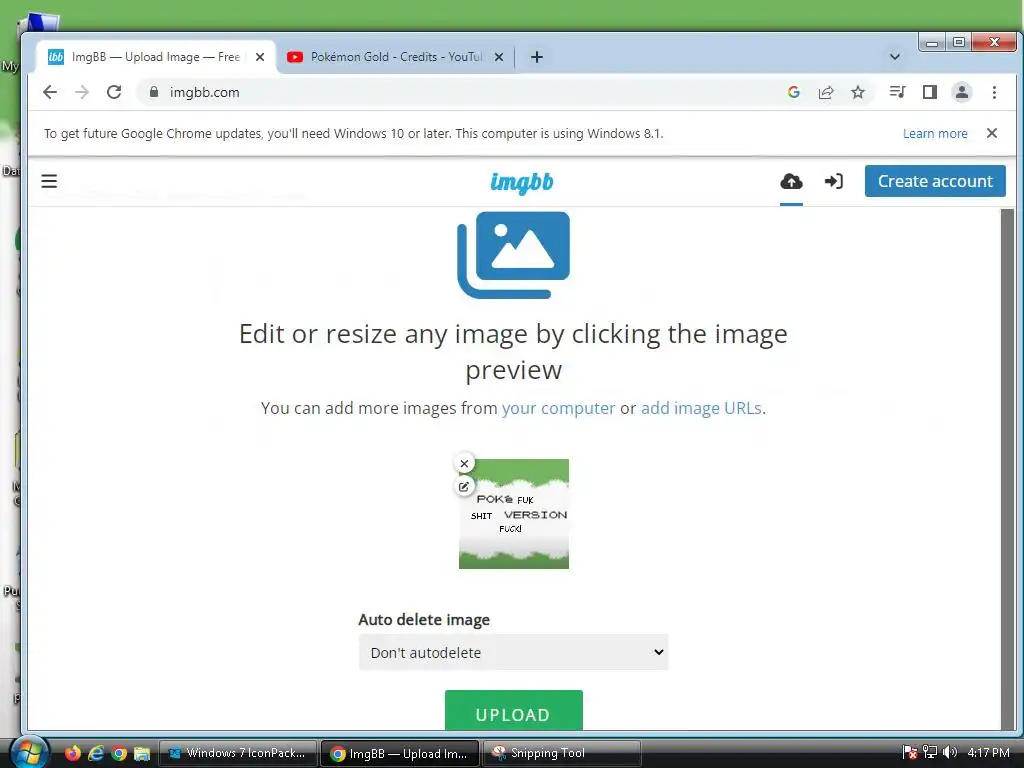The image size is (1024, 768).
Task: Click the green UPLOAD button
Action: (x=513, y=711)
